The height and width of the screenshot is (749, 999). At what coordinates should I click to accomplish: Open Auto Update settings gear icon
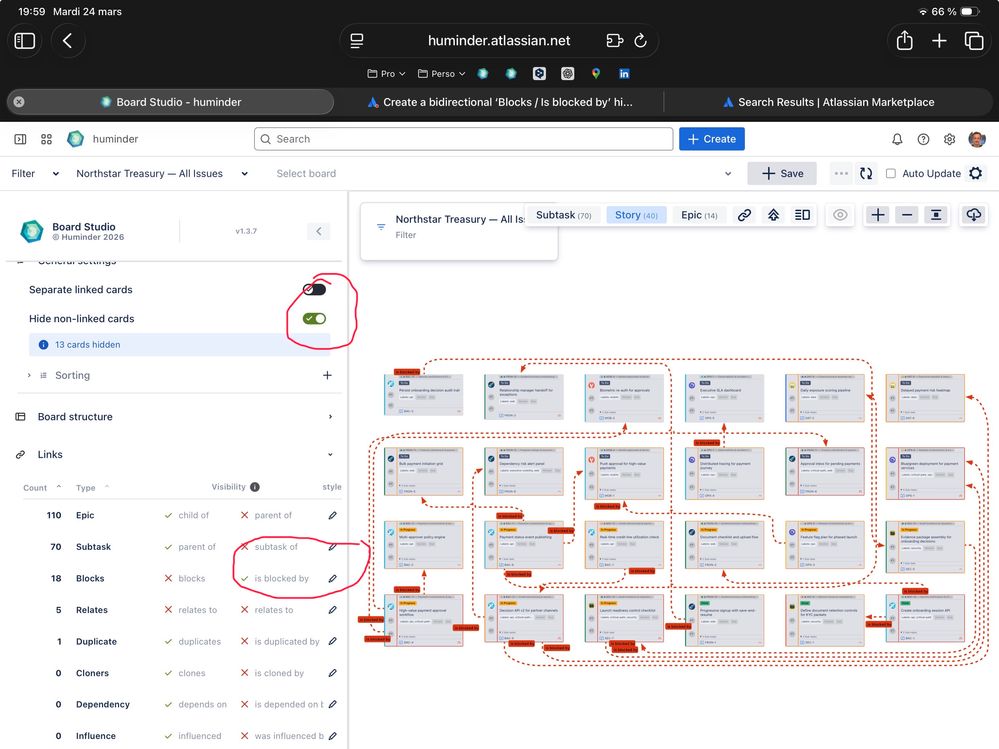point(975,173)
